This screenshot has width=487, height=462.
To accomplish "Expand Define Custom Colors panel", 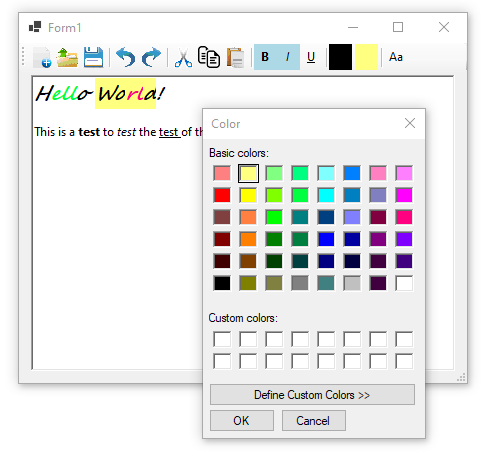I will pos(312,395).
